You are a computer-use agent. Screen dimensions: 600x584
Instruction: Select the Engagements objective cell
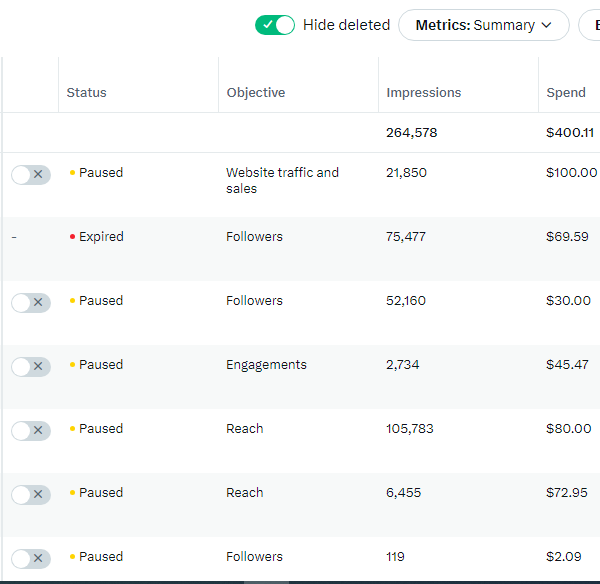coord(266,365)
